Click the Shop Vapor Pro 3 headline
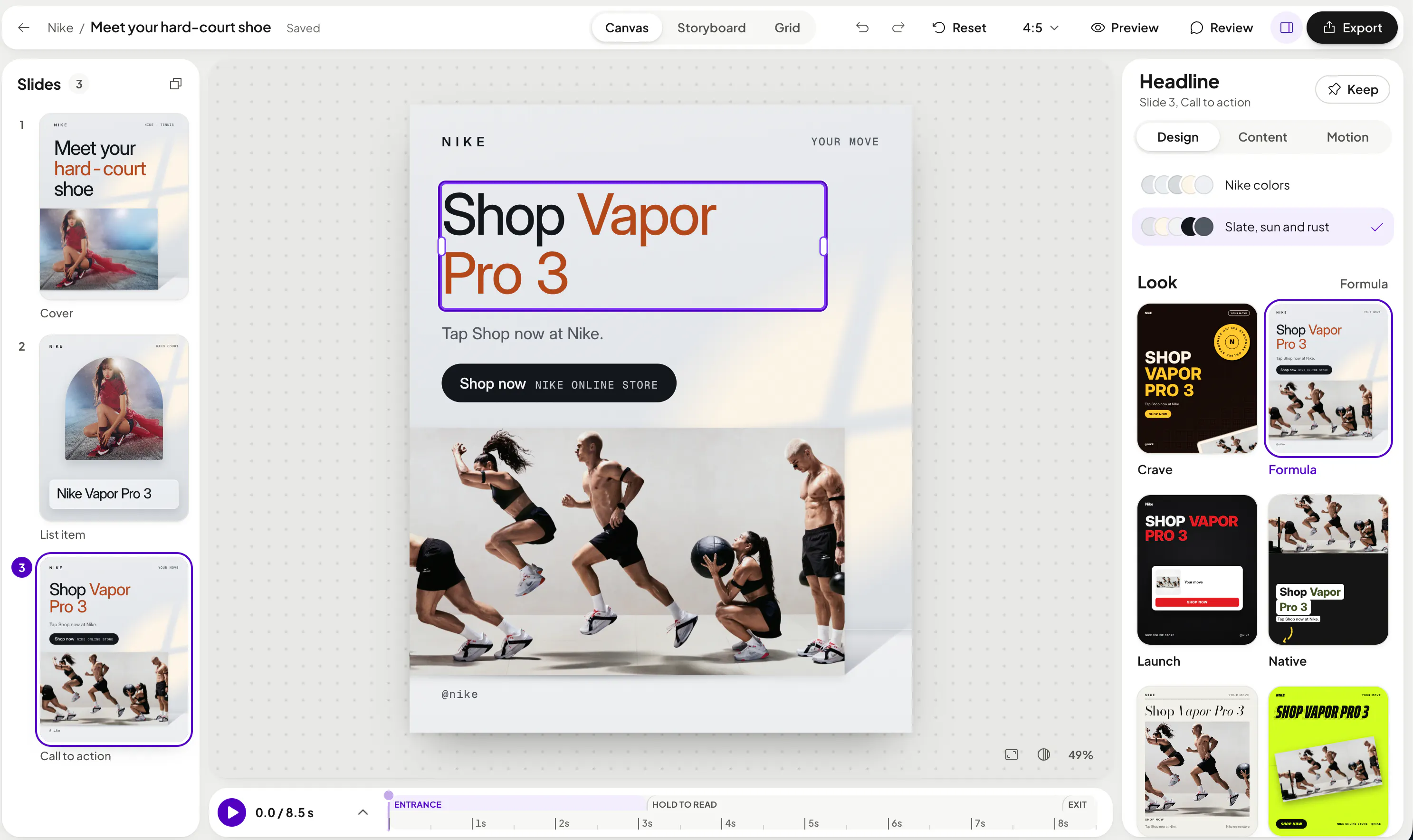The height and width of the screenshot is (840, 1413). click(632, 246)
